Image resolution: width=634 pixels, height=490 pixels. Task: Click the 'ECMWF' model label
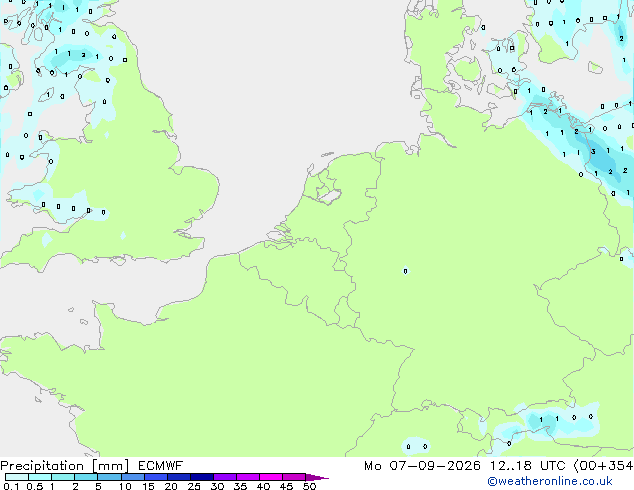160,466
